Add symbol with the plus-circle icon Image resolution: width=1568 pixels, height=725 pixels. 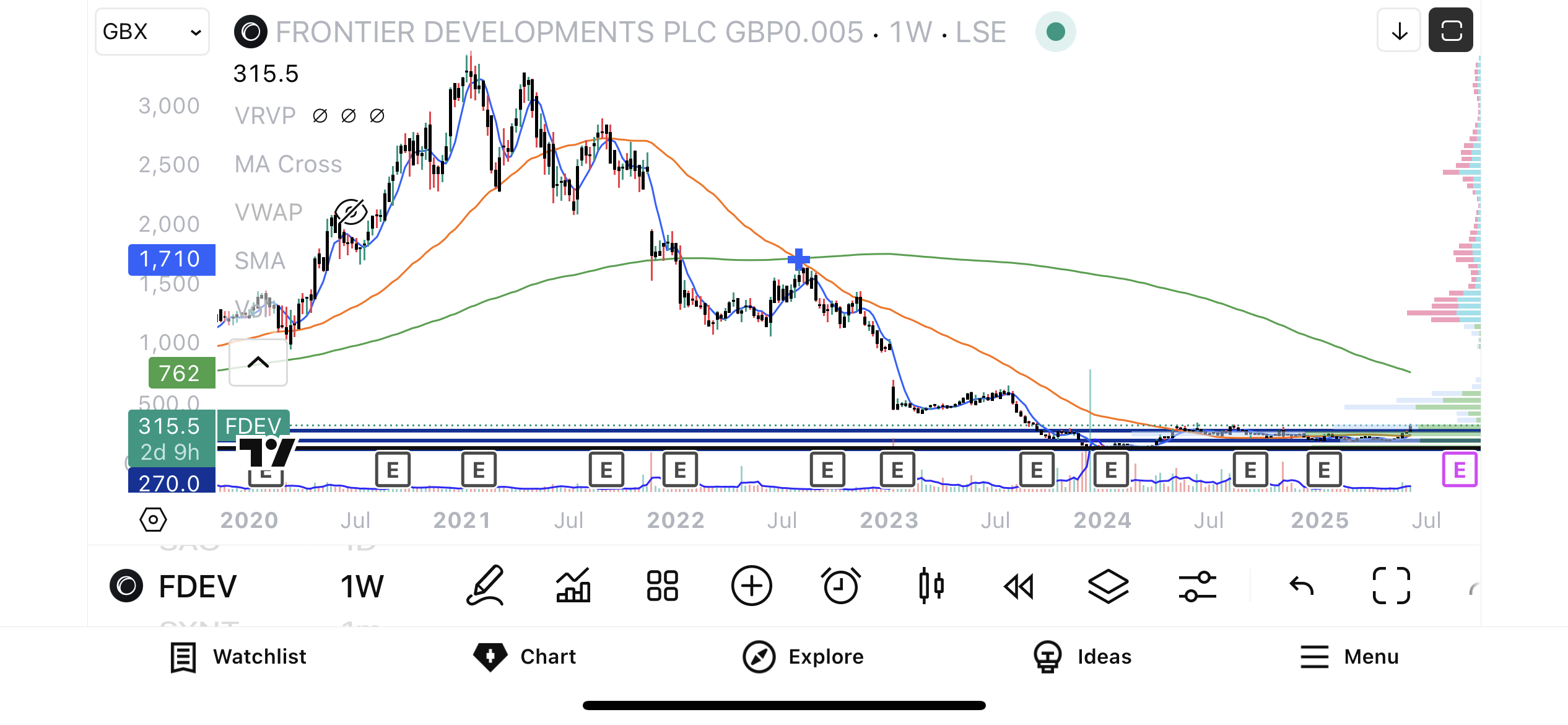tap(751, 586)
